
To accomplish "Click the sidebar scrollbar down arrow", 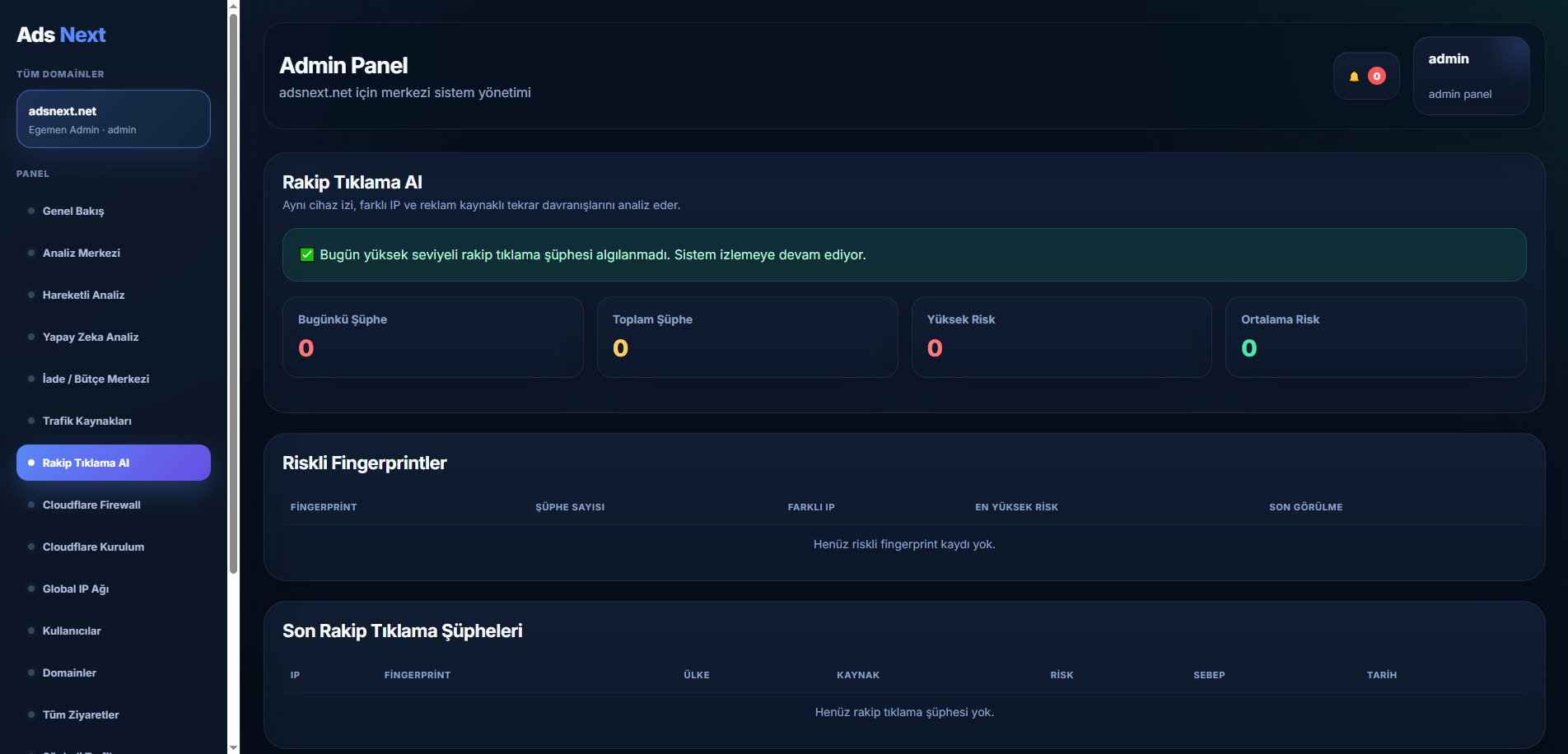I will point(233,747).
